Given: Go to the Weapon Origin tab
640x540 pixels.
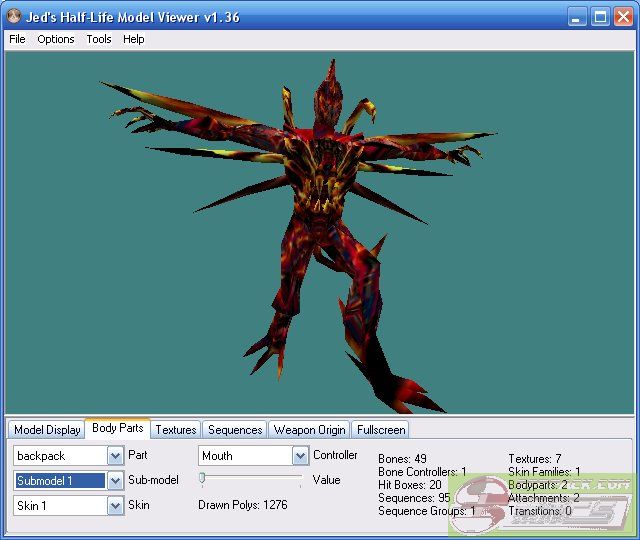Looking at the screenshot, I should point(309,430).
